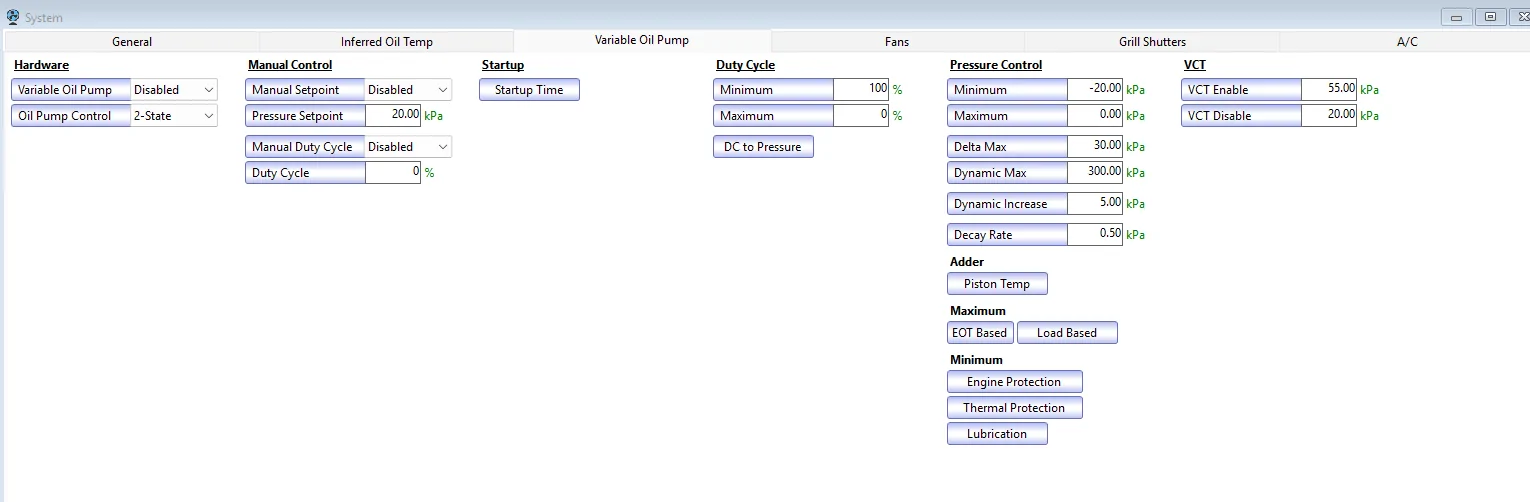Select the Dynamic Max label
Screen dimensions: 1530x502
(x=1007, y=173)
